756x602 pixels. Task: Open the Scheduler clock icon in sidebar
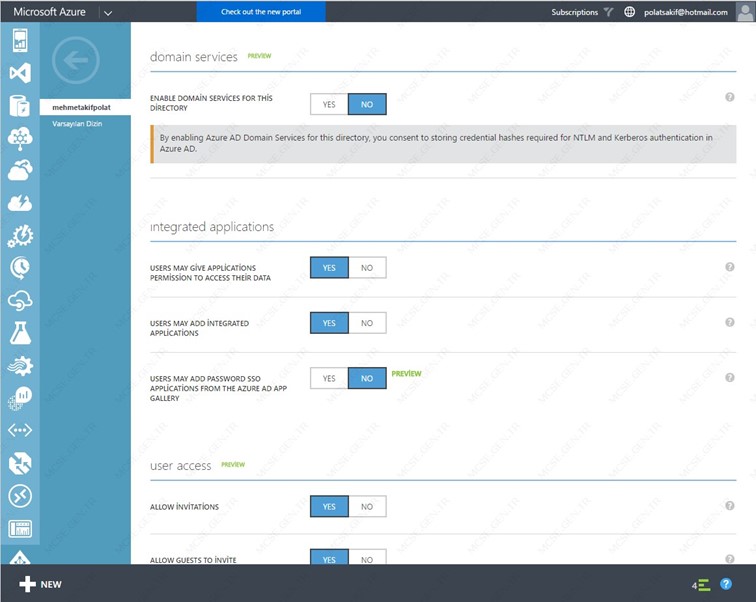click(x=20, y=268)
